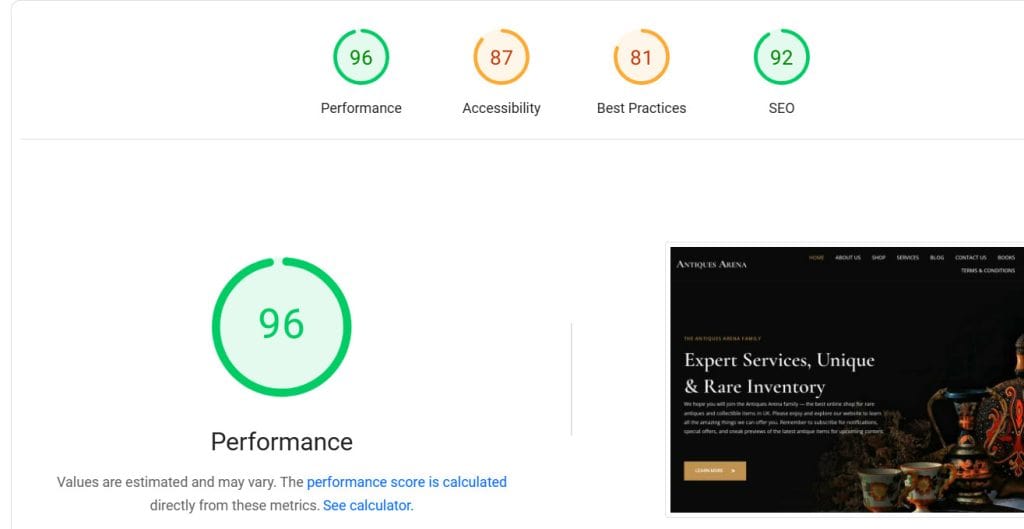Viewport: 1024px width, 529px height.
Task: Select the Best Practices category label
Action: click(641, 108)
